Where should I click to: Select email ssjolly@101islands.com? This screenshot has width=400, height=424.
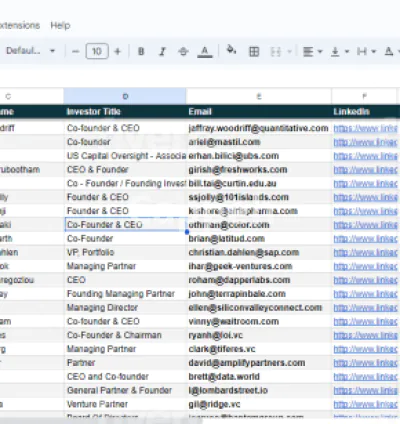coord(259,197)
